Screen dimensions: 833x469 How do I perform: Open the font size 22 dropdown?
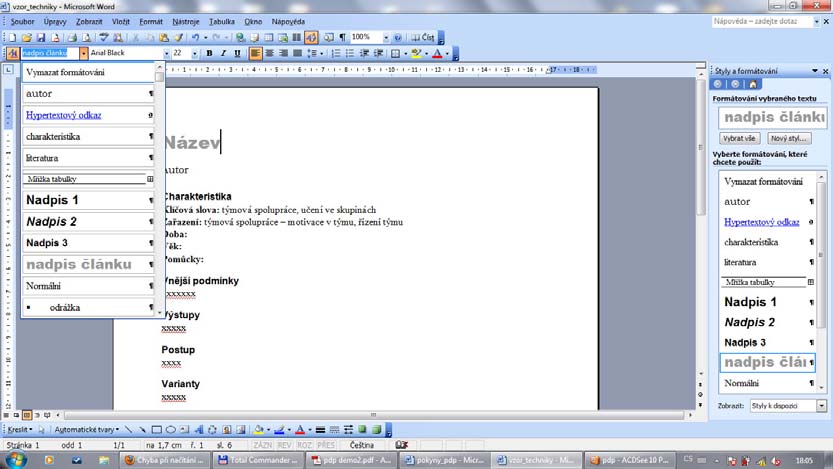(195, 53)
